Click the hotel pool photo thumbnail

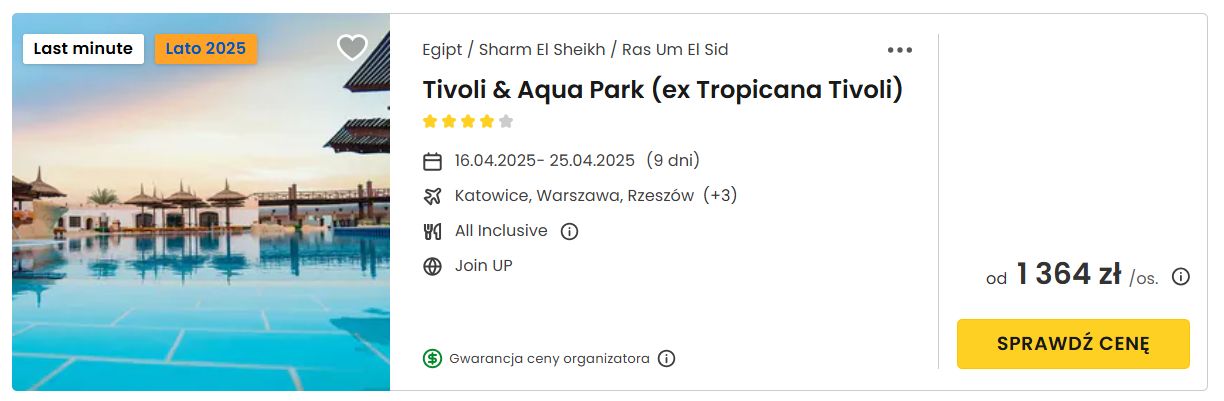tap(201, 202)
